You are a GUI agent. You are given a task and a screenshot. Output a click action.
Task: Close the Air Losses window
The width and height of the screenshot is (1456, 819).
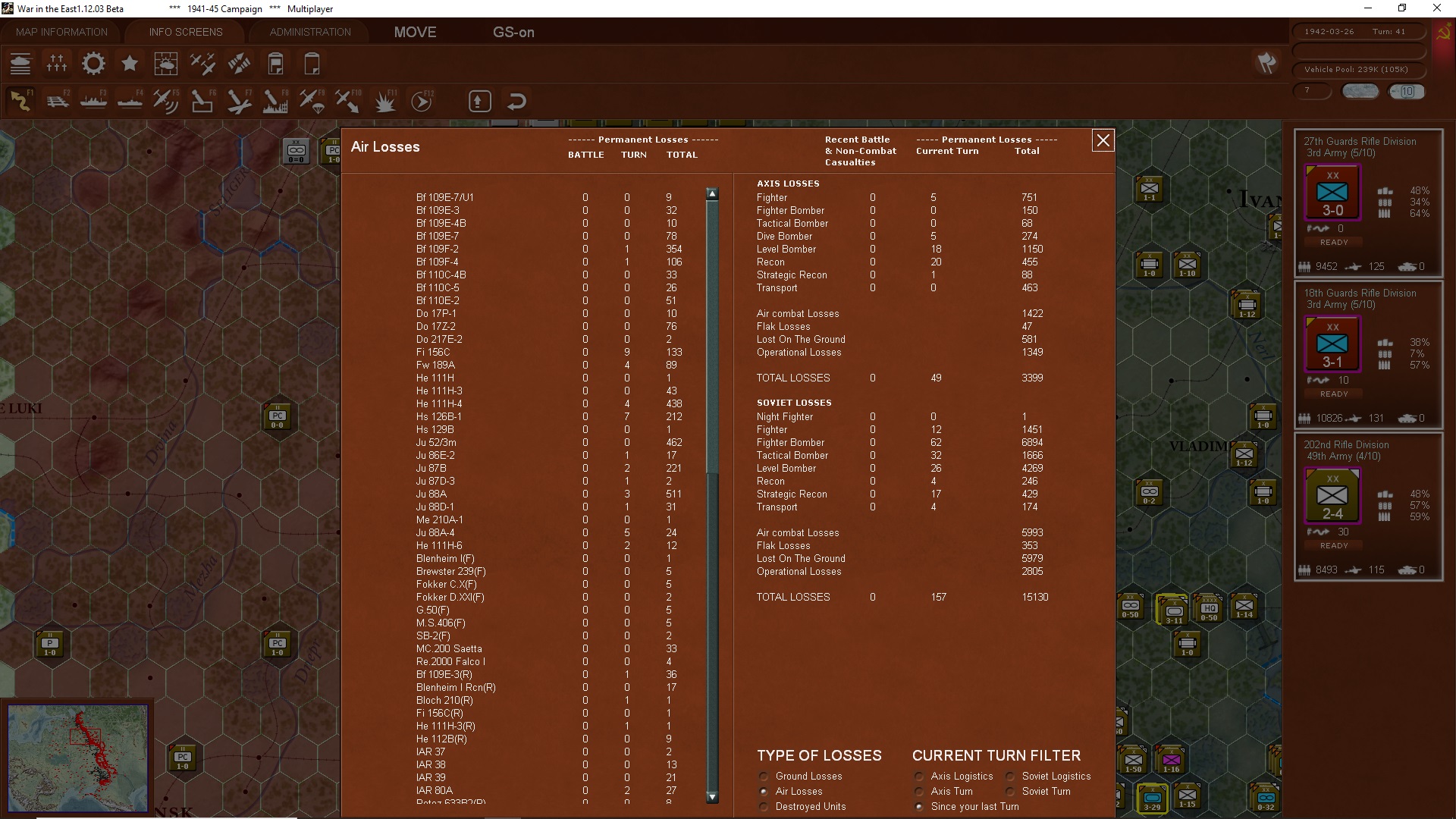[1103, 140]
